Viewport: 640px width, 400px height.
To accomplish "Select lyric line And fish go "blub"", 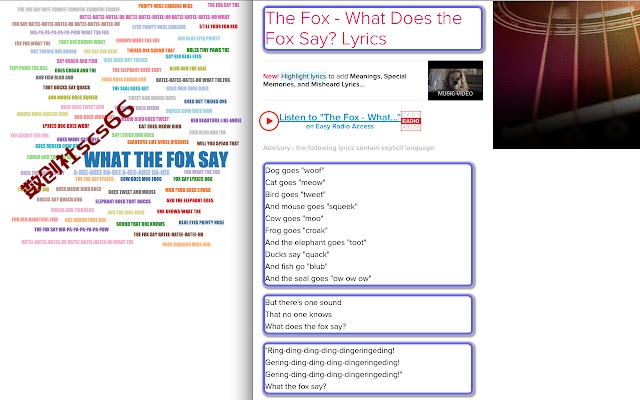I will [296, 266].
